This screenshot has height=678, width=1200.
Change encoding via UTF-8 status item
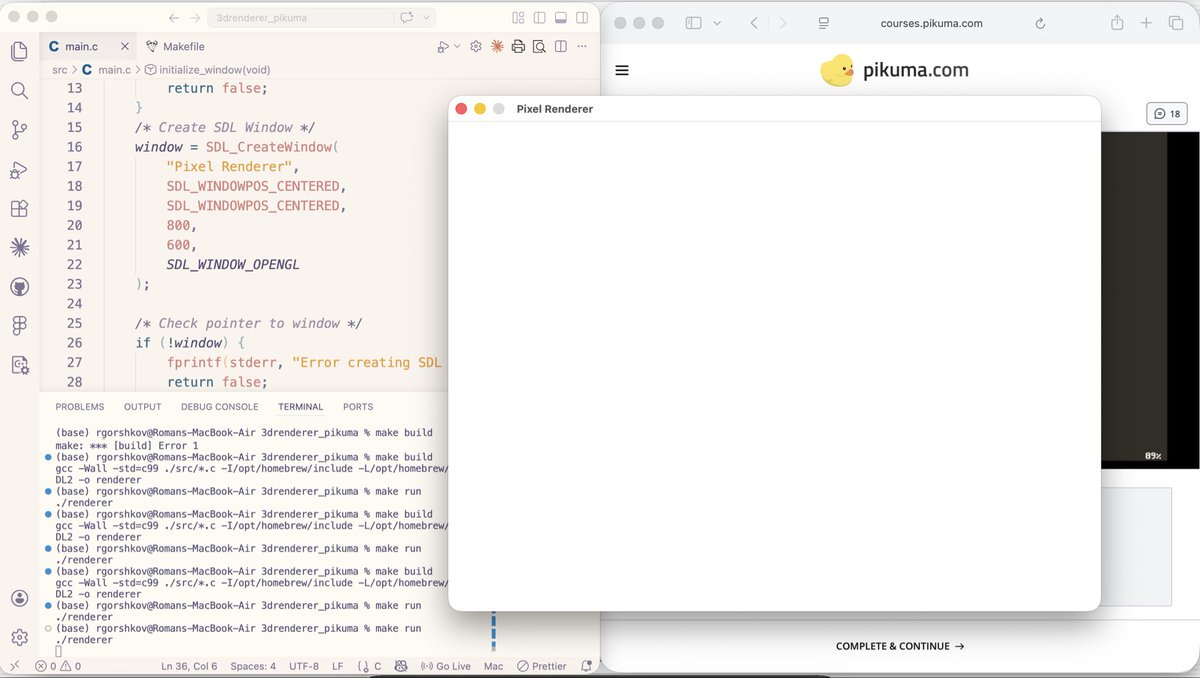[304, 666]
